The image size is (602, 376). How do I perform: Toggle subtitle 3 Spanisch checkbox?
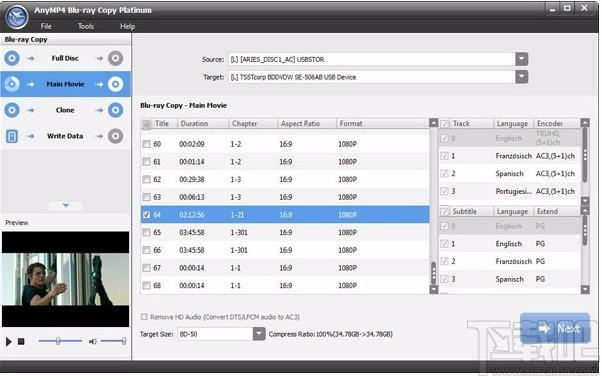444,279
